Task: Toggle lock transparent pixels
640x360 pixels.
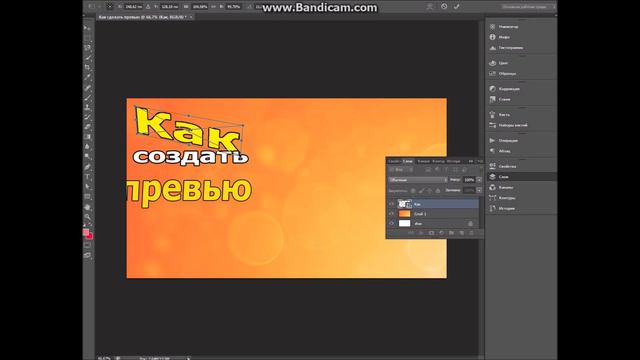Action: tap(413, 191)
